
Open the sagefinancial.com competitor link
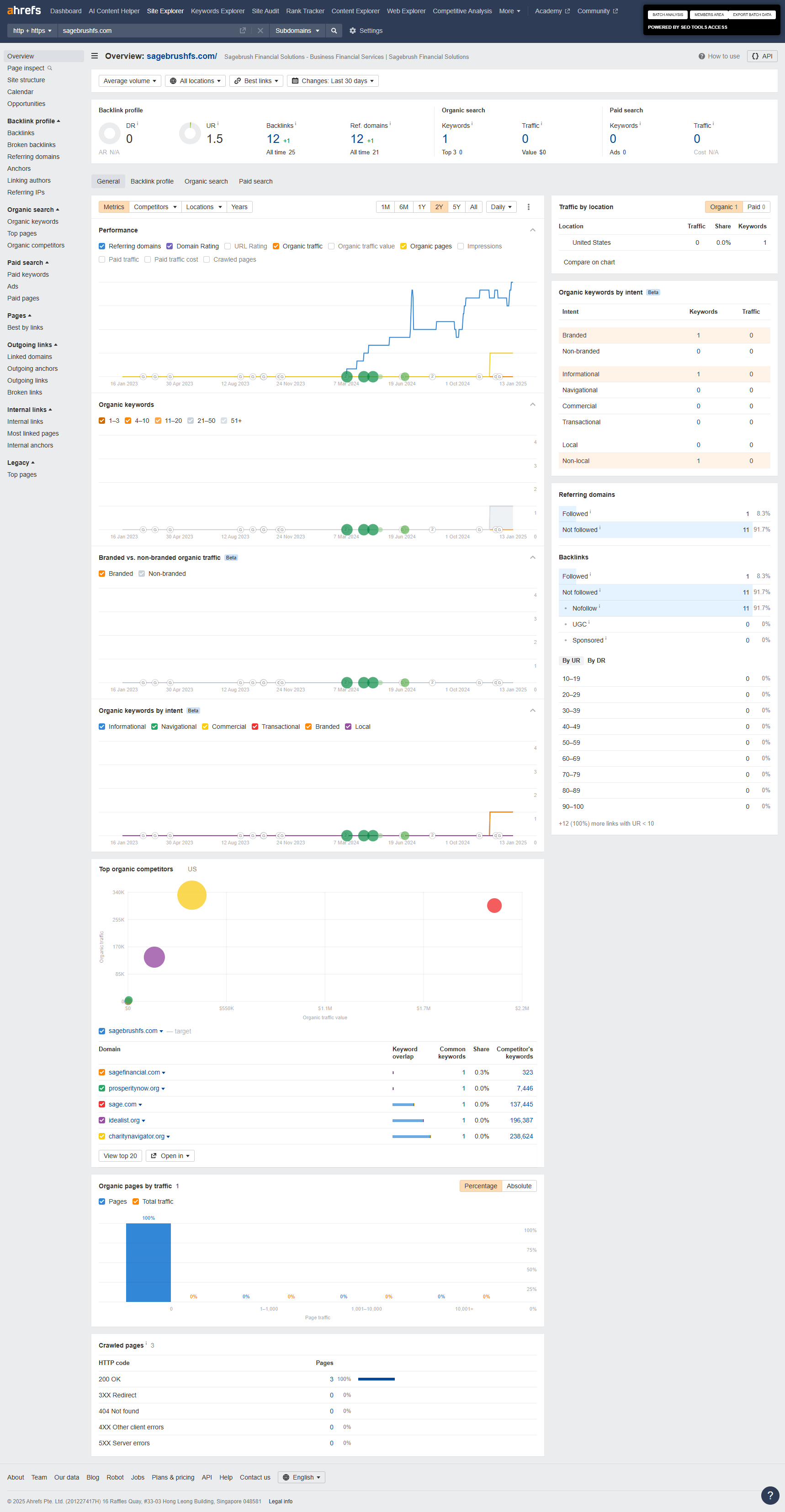pos(134,1072)
